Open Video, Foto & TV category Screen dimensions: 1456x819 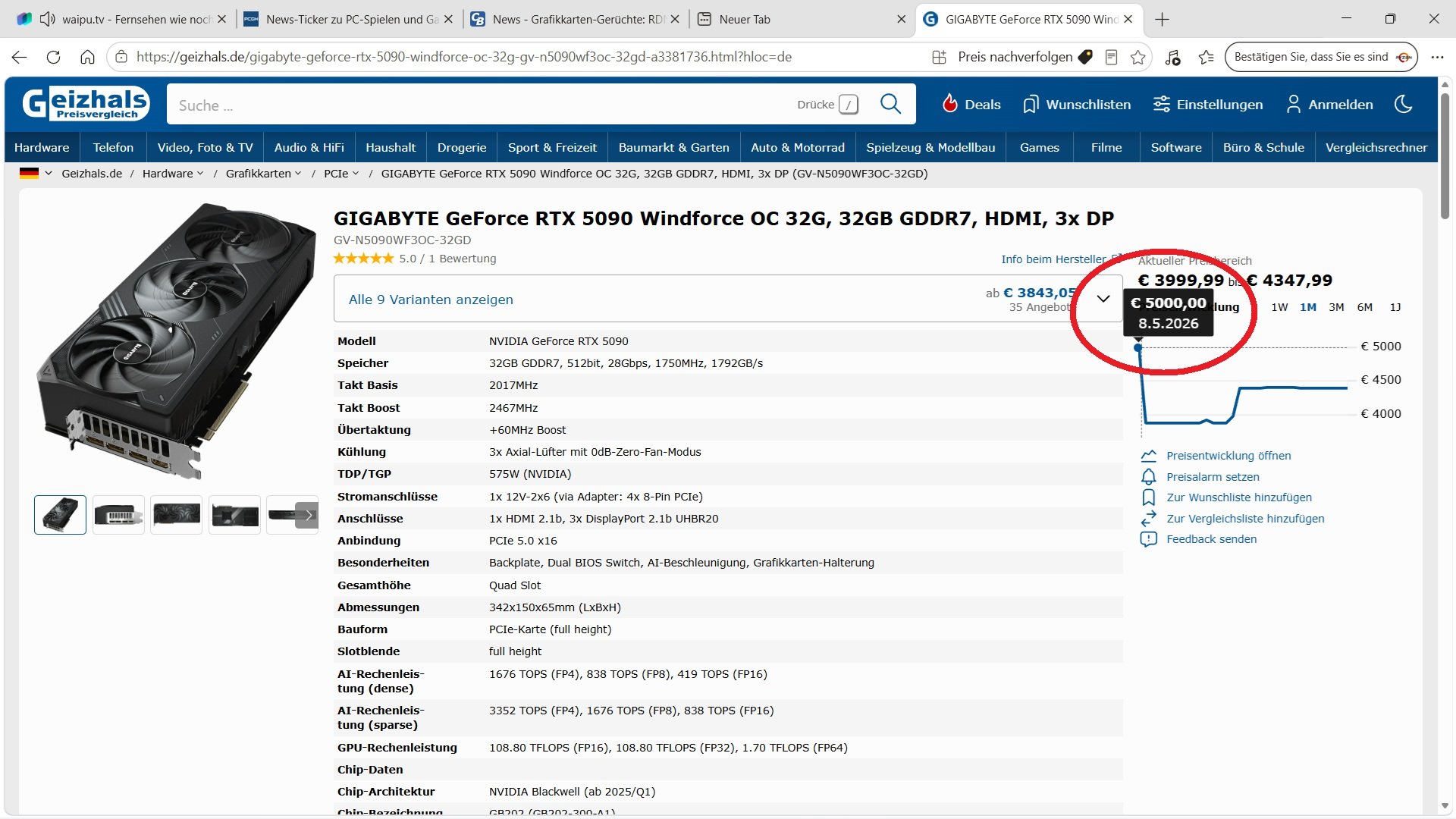[206, 148]
